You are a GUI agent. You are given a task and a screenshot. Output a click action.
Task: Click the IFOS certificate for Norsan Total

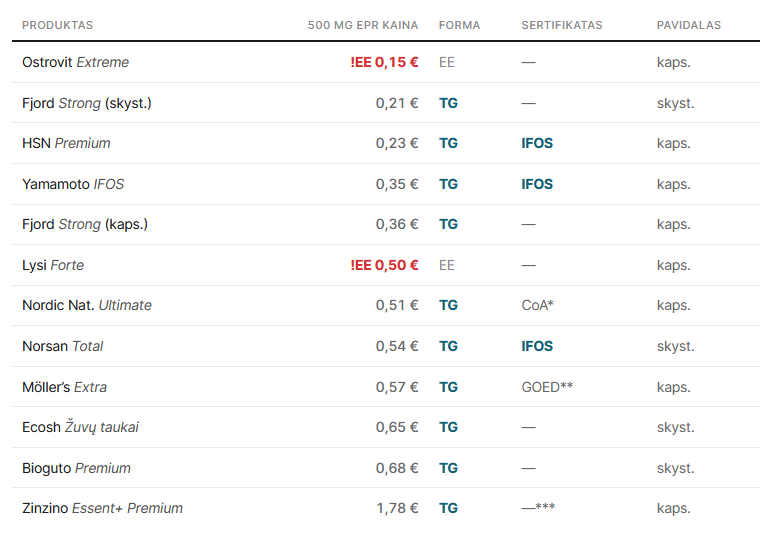(537, 346)
